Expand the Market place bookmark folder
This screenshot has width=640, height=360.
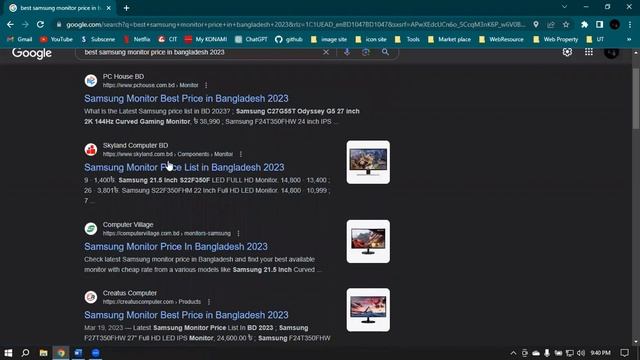(x=449, y=39)
